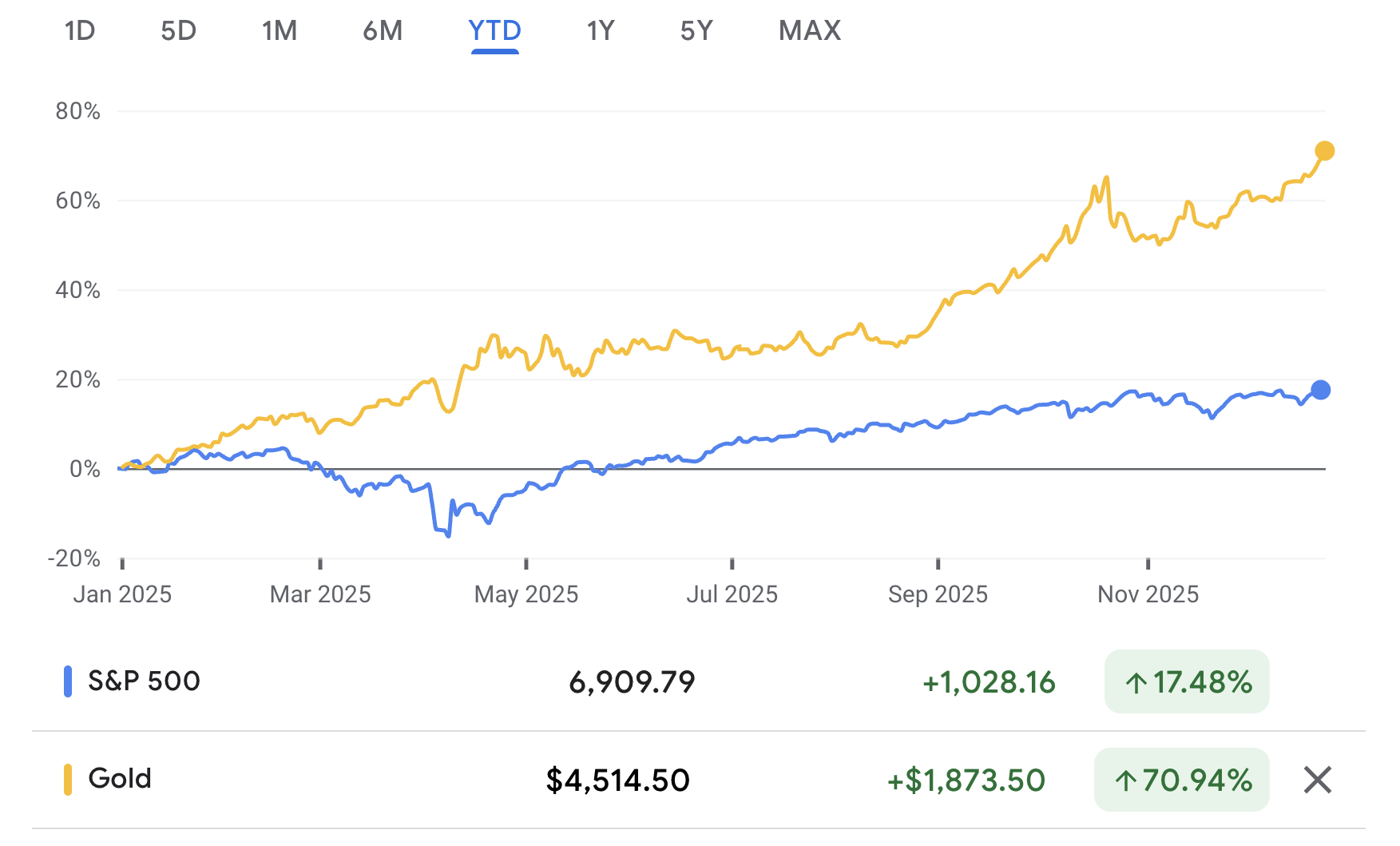Click the S&P 500 label
The image size is (1400, 846).
144,681
